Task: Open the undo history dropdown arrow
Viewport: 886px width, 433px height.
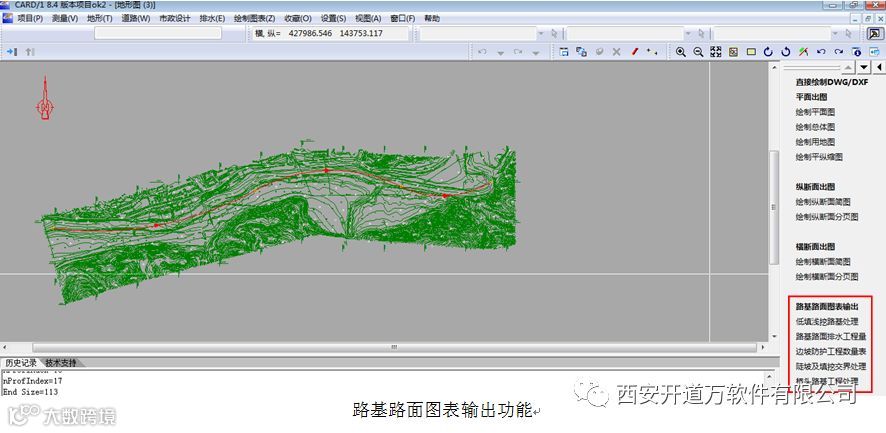Action: [500, 53]
